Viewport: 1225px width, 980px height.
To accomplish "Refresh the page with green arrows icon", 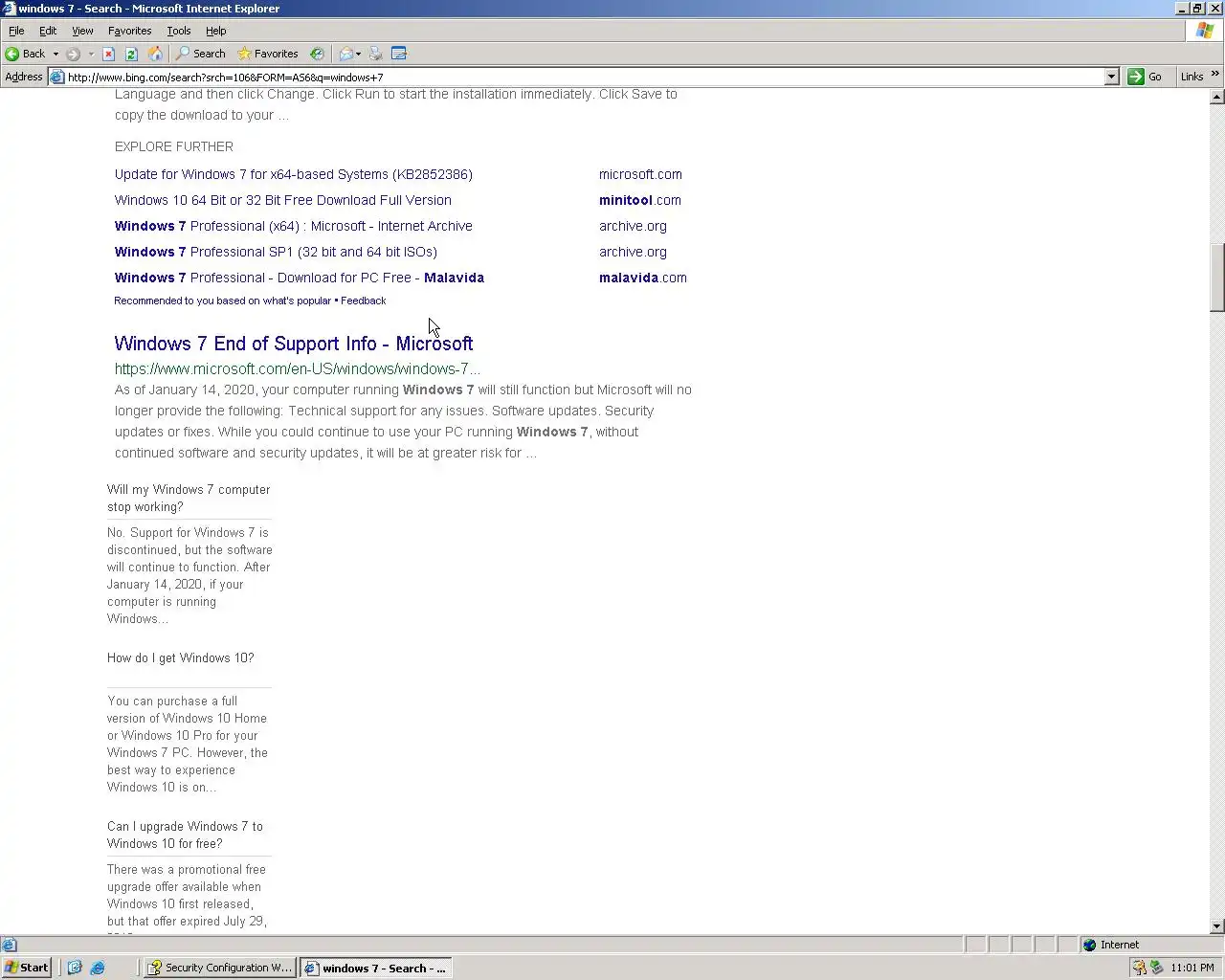I will point(132,54).
